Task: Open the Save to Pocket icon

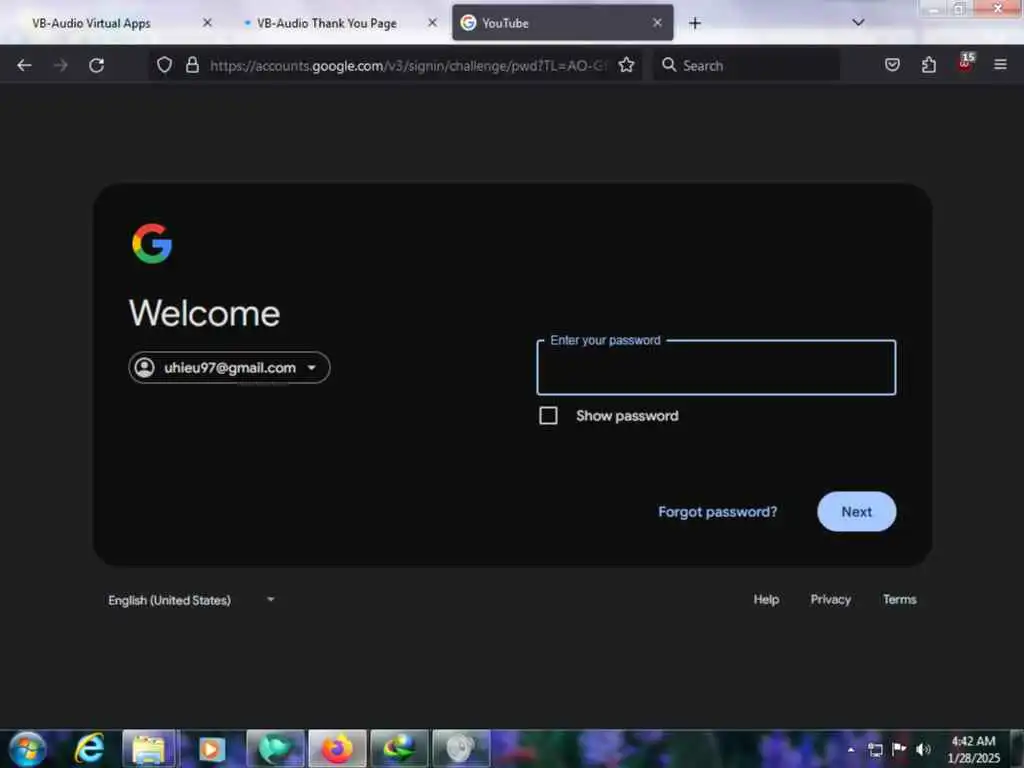Action: pyautogui.click(x=892, y=65)
